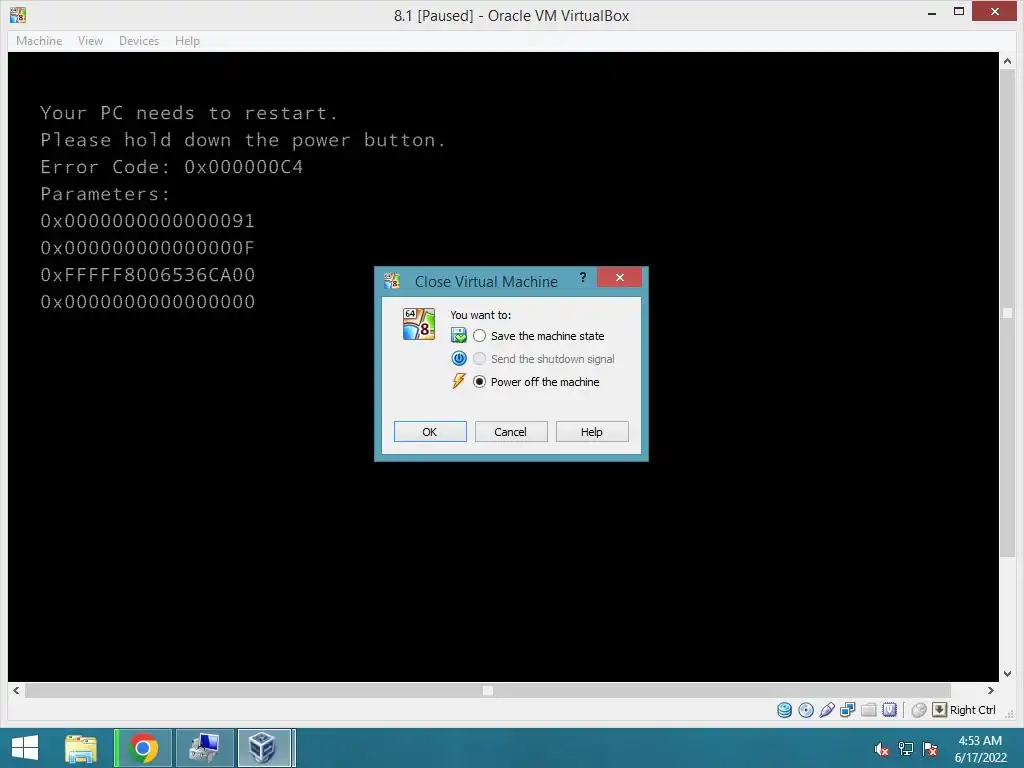The width and height of the screenshot is (1024, 768).
Task: Click Cancel in Close Virtual Machine dialog
Action: click(x=511, y=432)
